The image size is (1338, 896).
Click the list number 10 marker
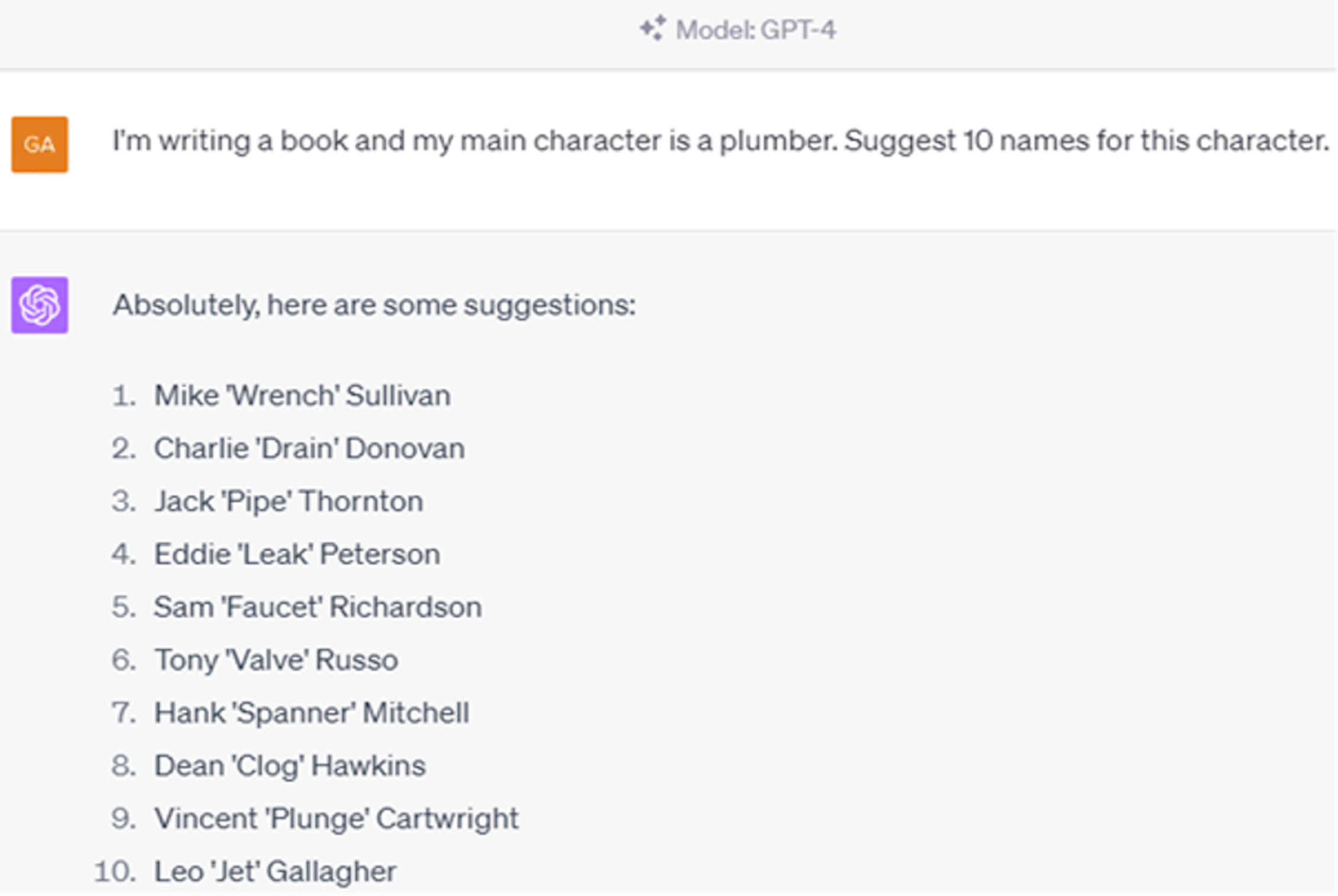click(115, 871)
